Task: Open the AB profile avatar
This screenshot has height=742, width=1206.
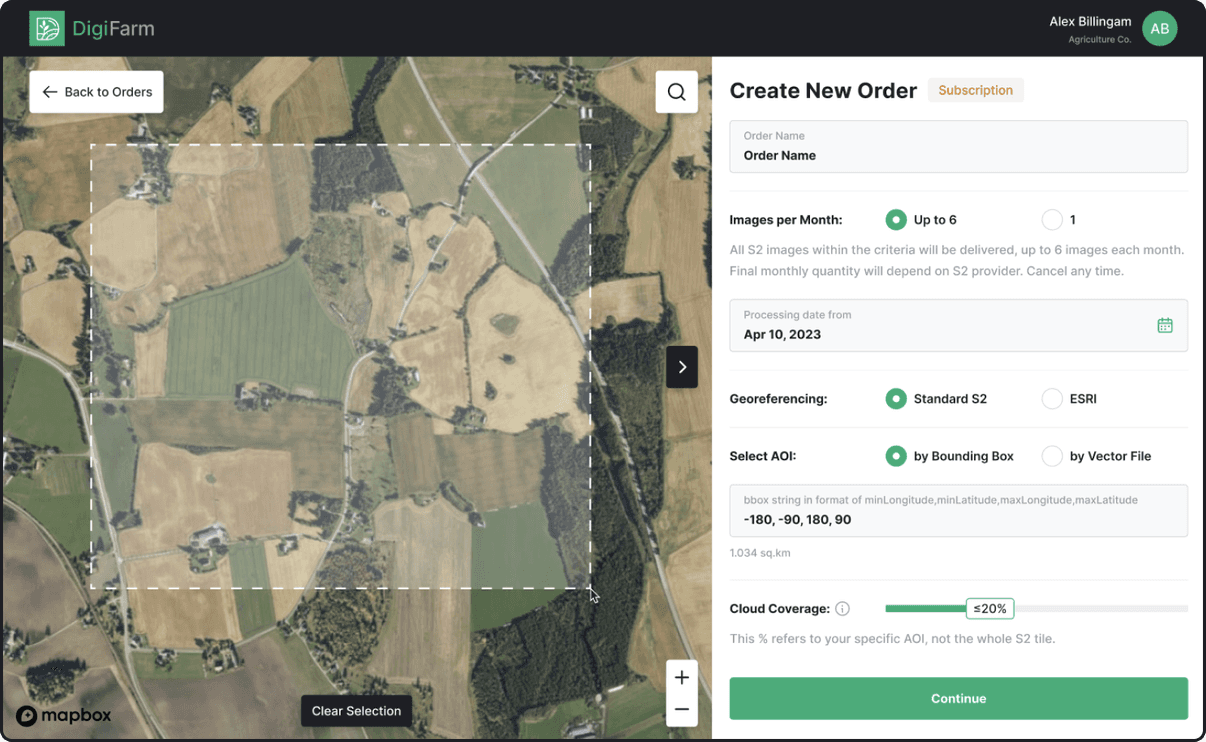Action: [x=1160, y=28]
